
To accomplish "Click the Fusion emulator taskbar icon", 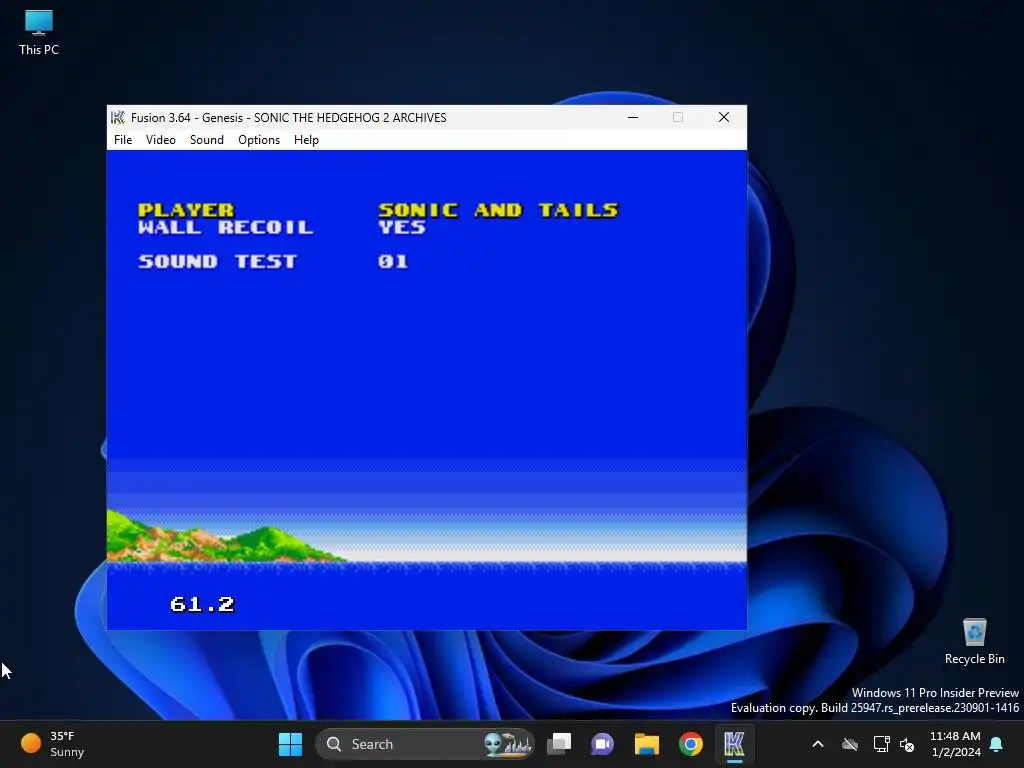I will (734, 744).
